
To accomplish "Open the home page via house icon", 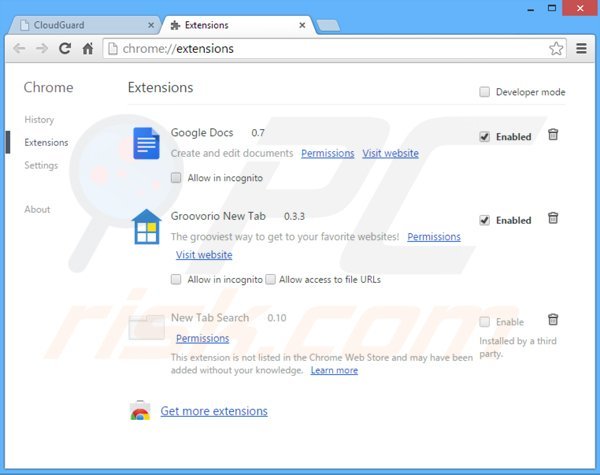I will [x=88, y=49].
